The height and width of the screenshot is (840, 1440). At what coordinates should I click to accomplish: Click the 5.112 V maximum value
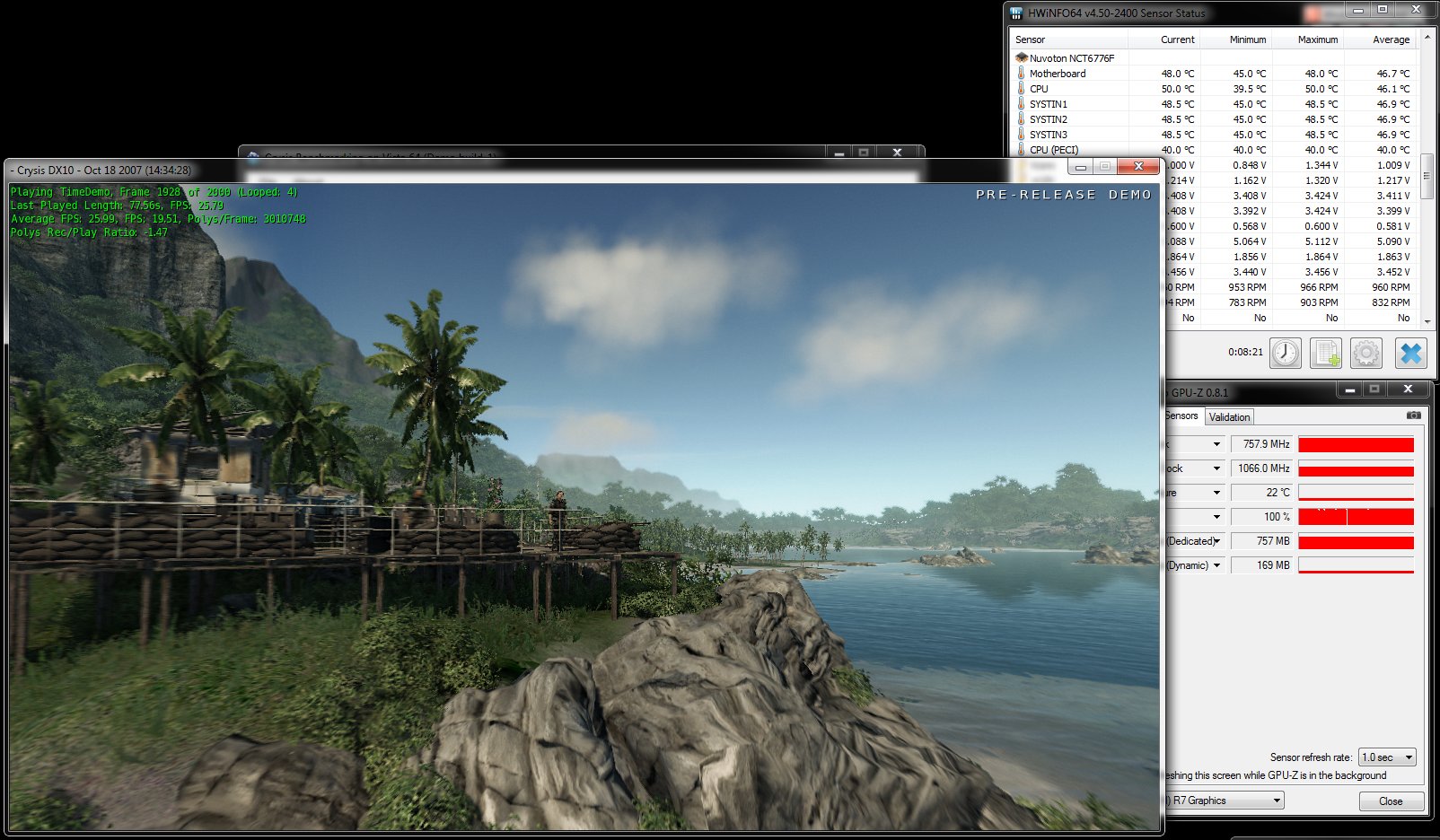click(x=1321, y=241)
